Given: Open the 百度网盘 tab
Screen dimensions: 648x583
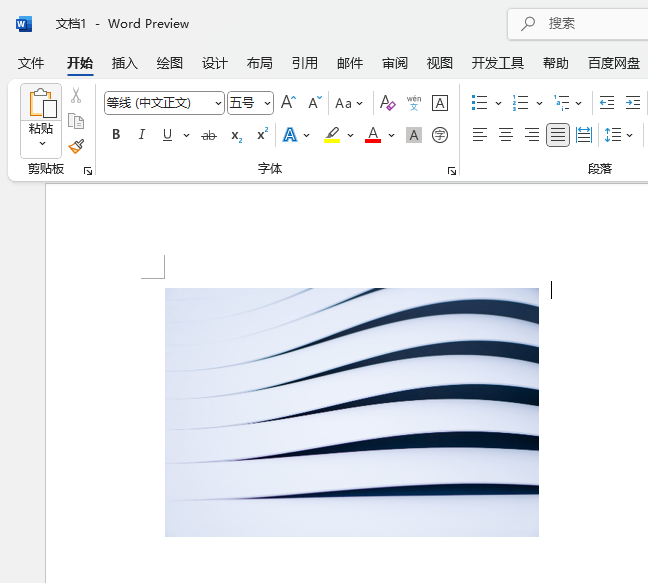Looking at the screenshot, I should click(x=614, y=63).
